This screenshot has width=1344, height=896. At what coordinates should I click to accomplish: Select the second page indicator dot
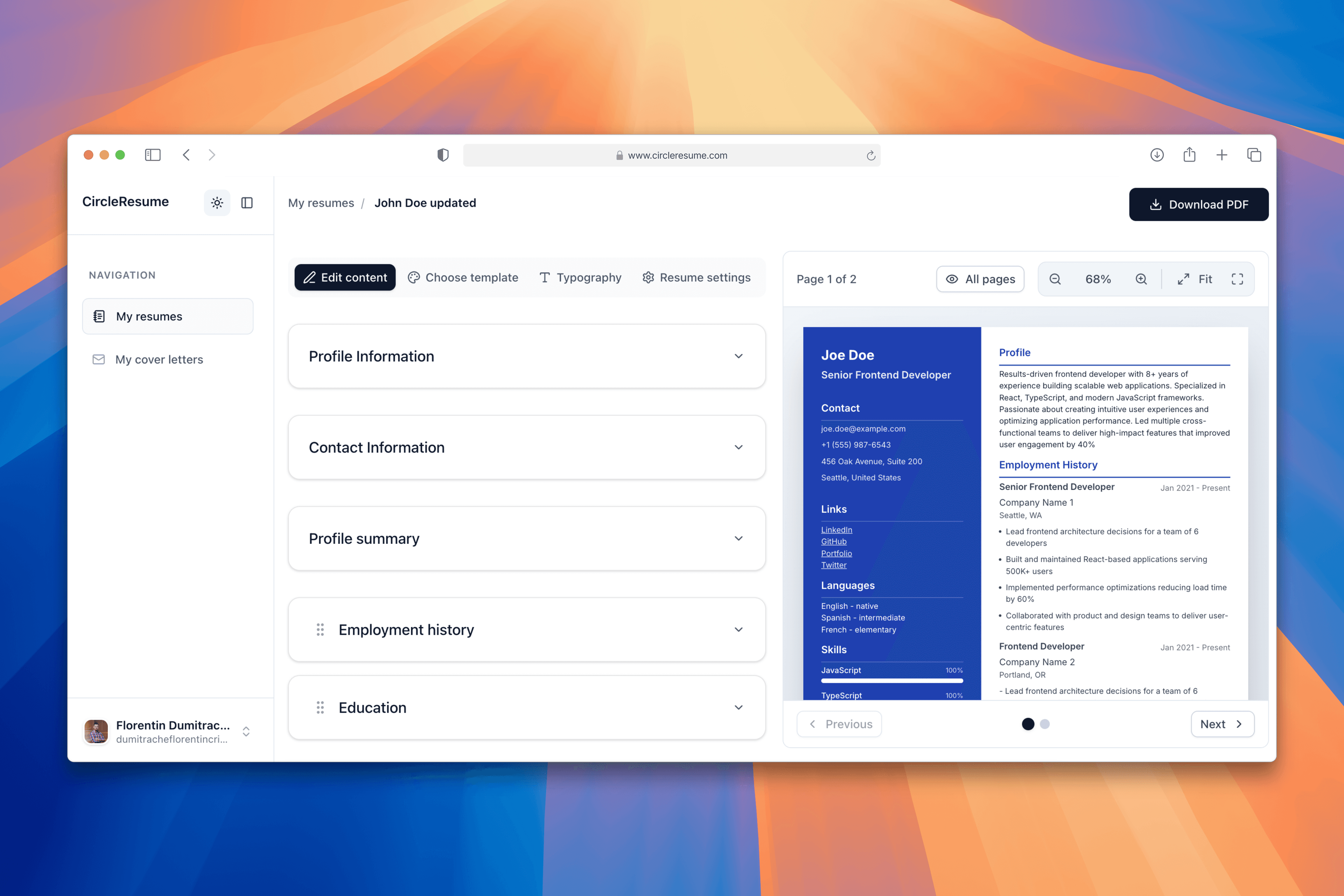(x=1045, y=724)
